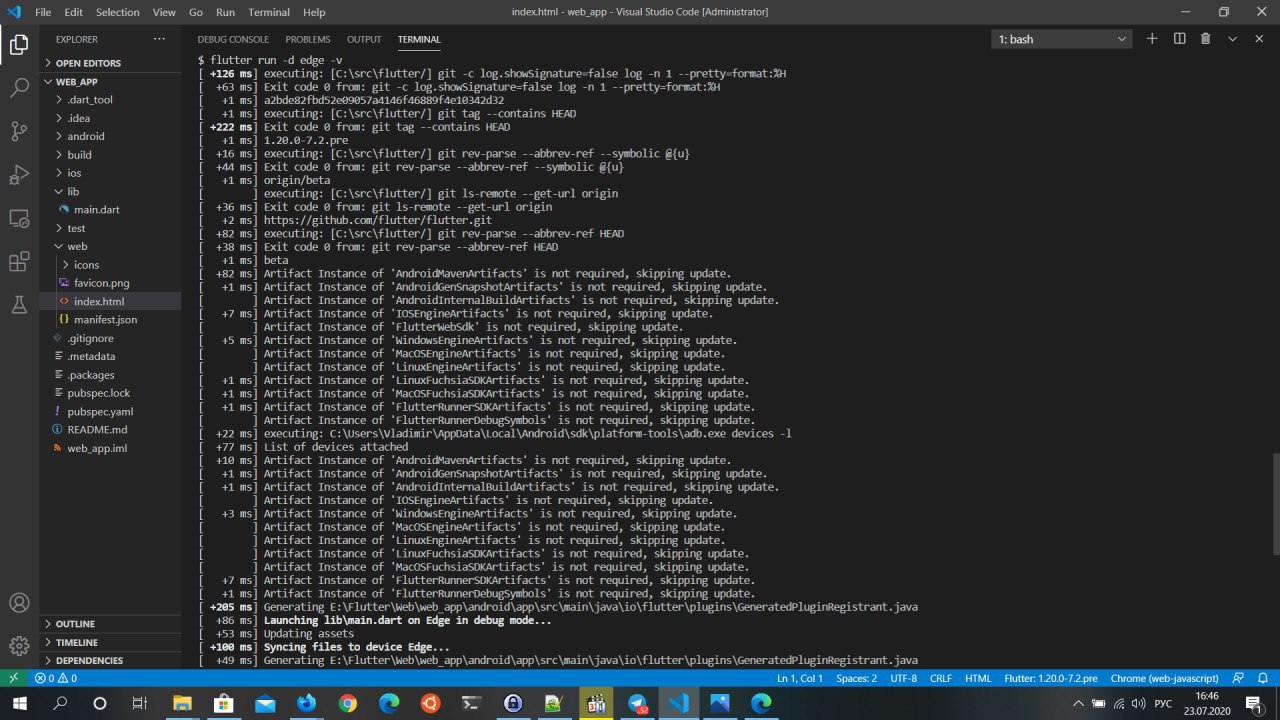This screenshot has height=720, width=1280.
Task: Click 'Flutter: 1.20.0-7.2.pre' in status bar
Action: point(1051,678)
